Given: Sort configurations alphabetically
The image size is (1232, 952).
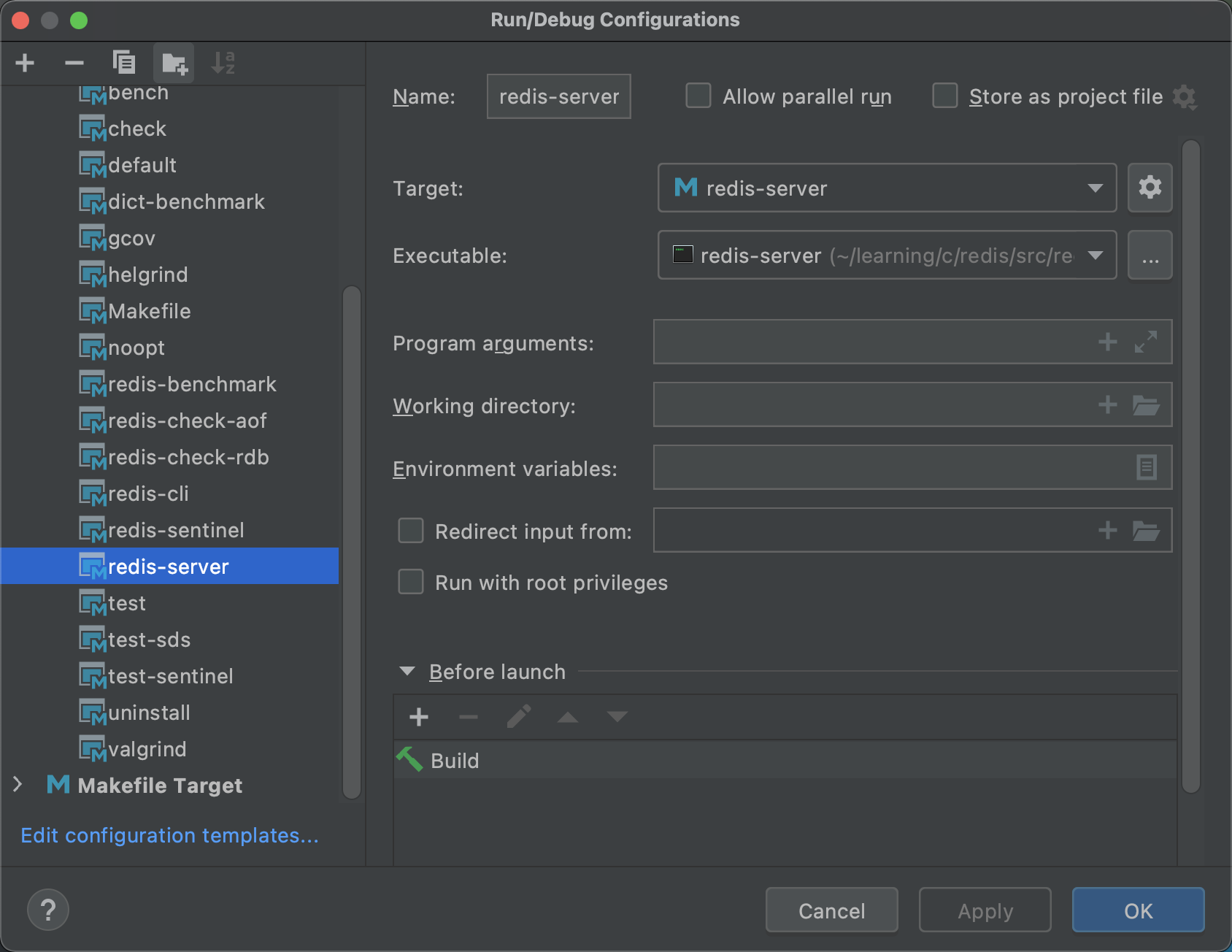Looking at the screenshot, I should (223, 63).
